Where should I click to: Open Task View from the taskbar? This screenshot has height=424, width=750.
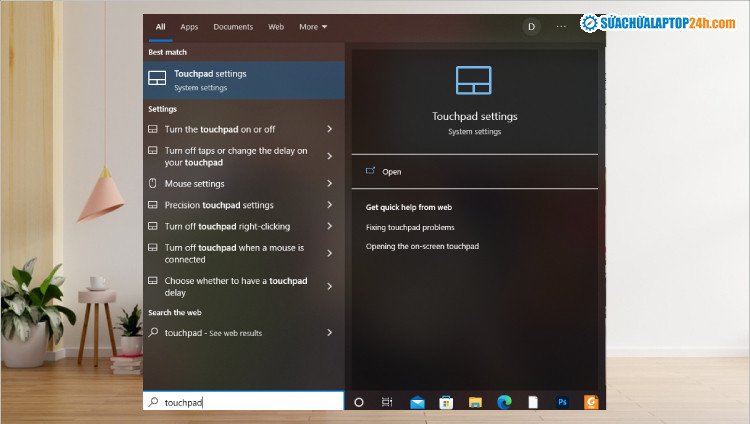coord(387,402)
